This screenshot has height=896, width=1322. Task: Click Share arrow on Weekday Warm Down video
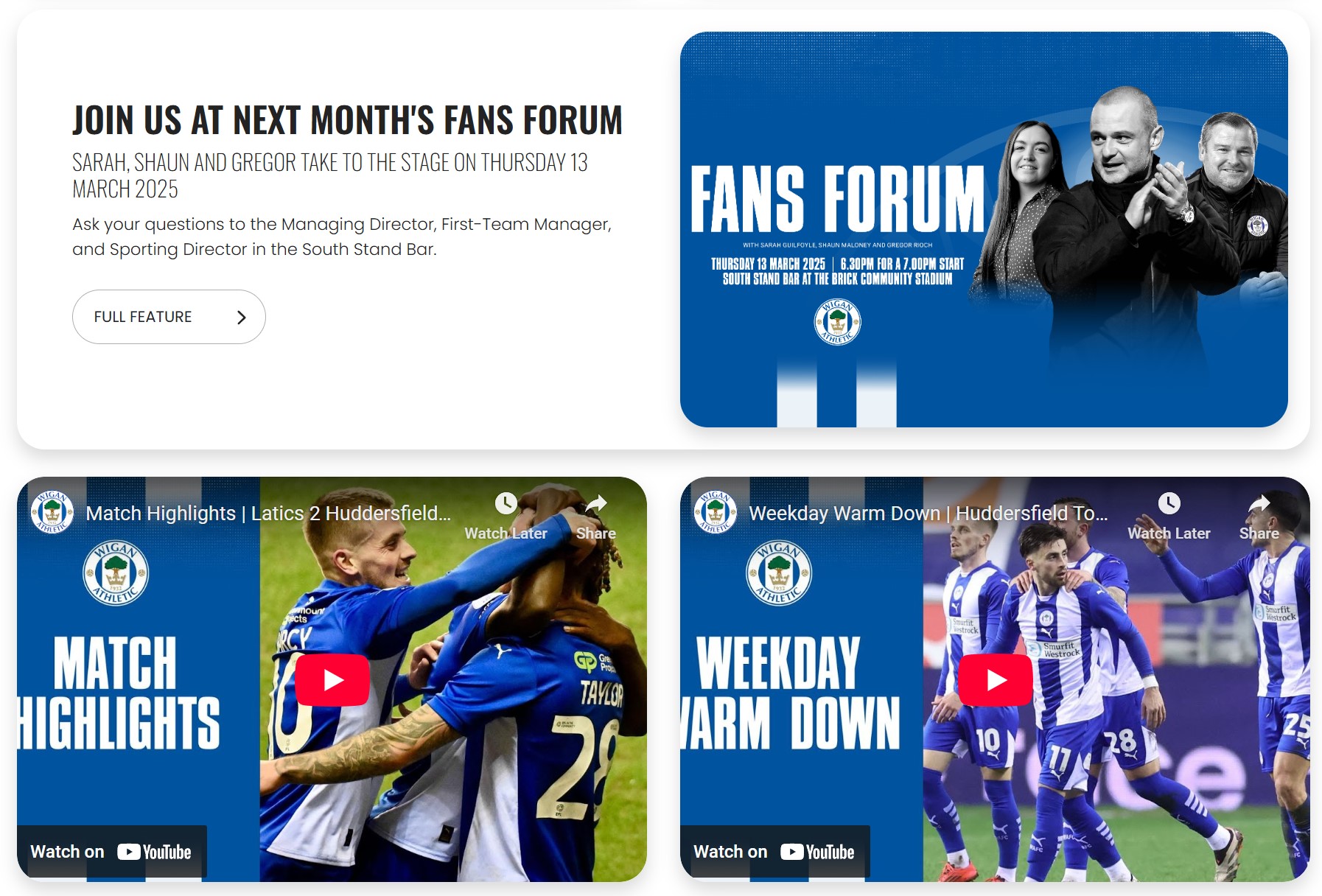pos(1259,504)
